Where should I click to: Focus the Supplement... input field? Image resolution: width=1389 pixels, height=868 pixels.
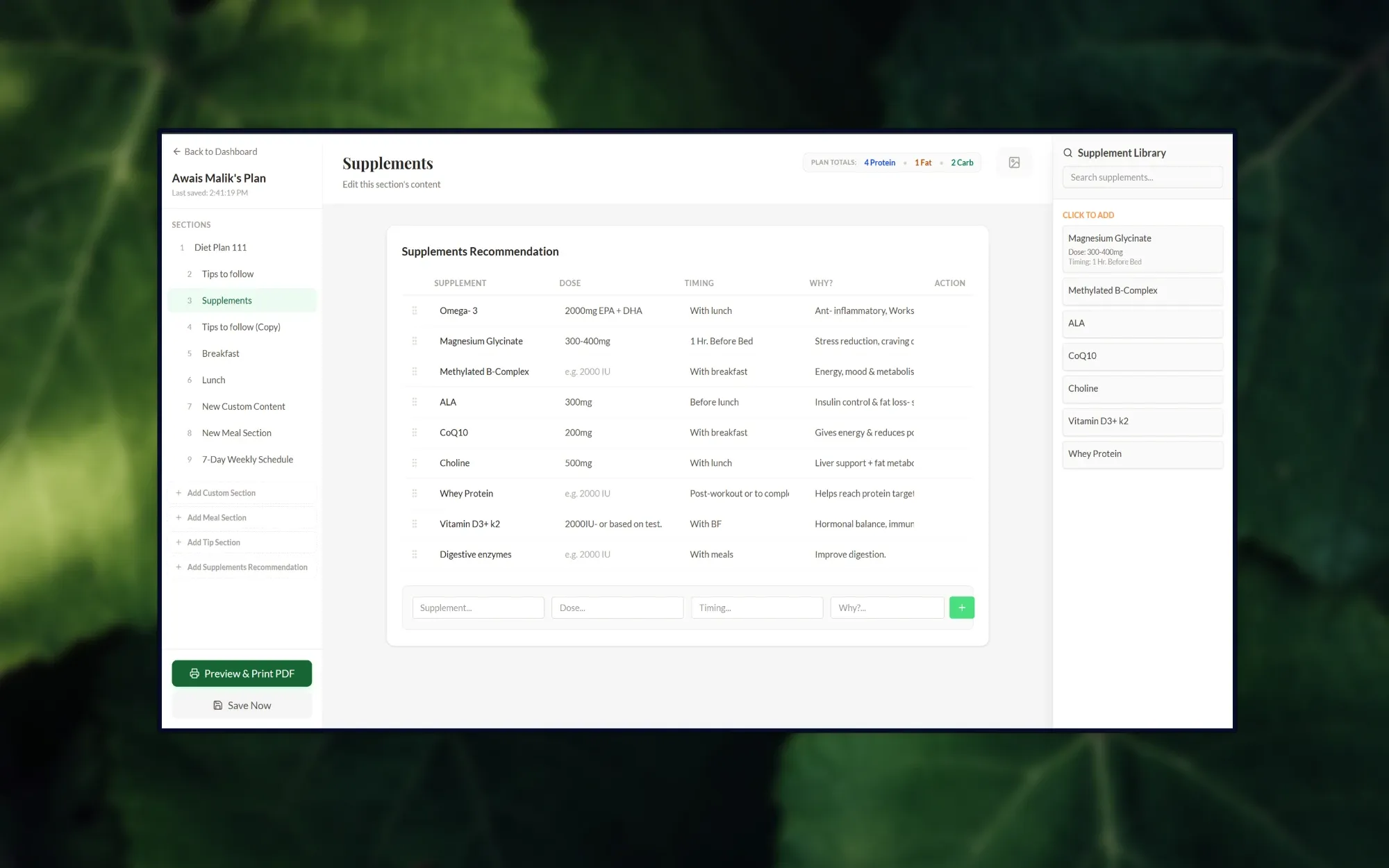[x=478, y=608]
